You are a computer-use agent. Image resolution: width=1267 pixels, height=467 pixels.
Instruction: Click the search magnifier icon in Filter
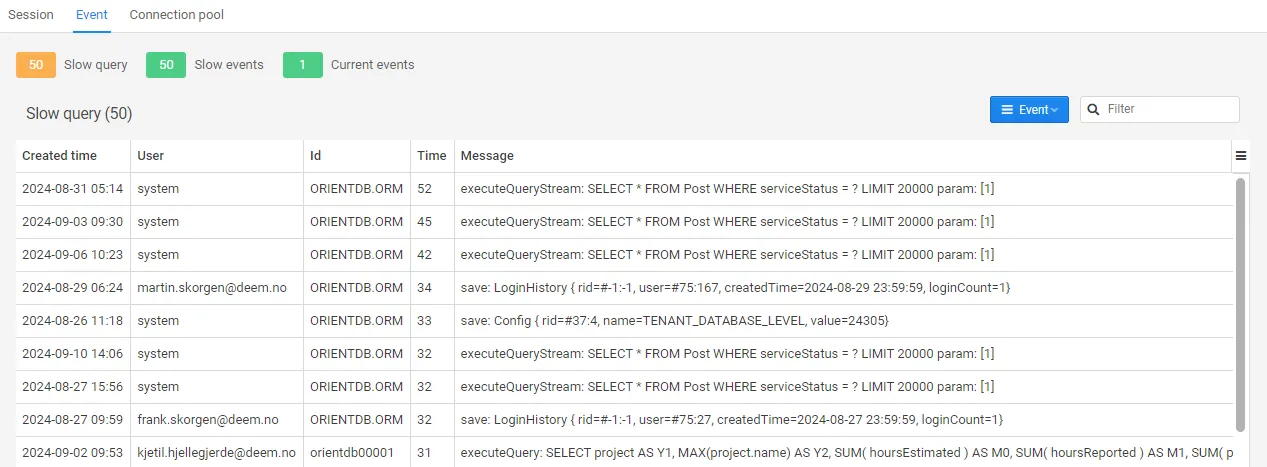click(1094, 109)
